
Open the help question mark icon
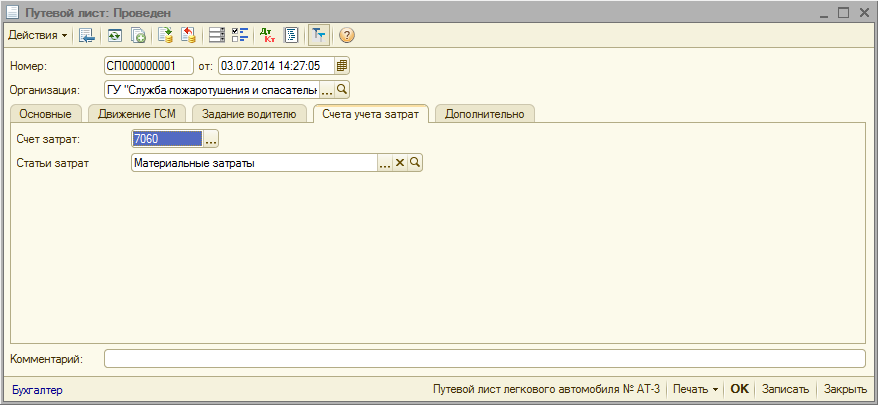tap(347, 35)
